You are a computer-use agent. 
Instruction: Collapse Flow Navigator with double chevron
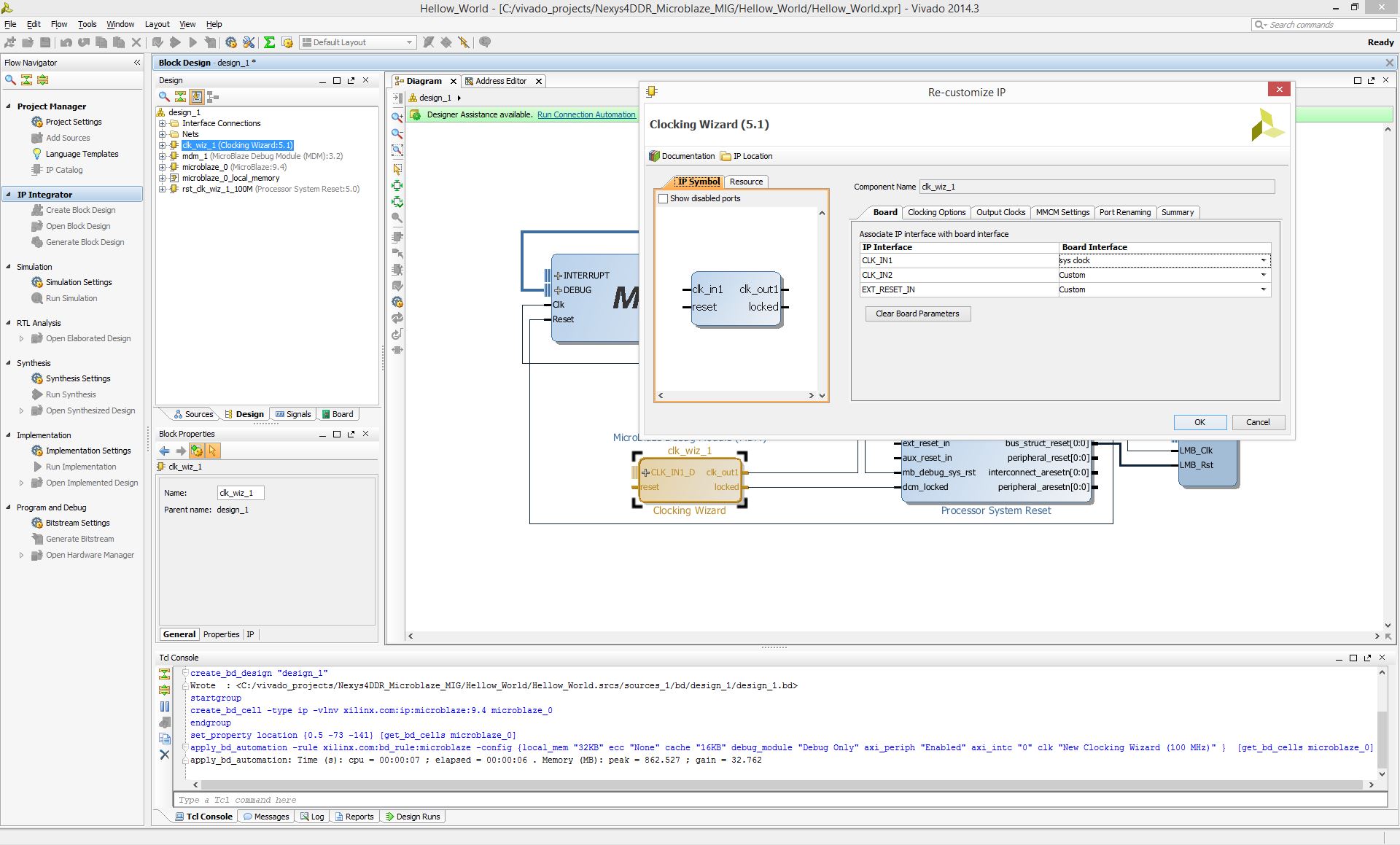(136, 63)
